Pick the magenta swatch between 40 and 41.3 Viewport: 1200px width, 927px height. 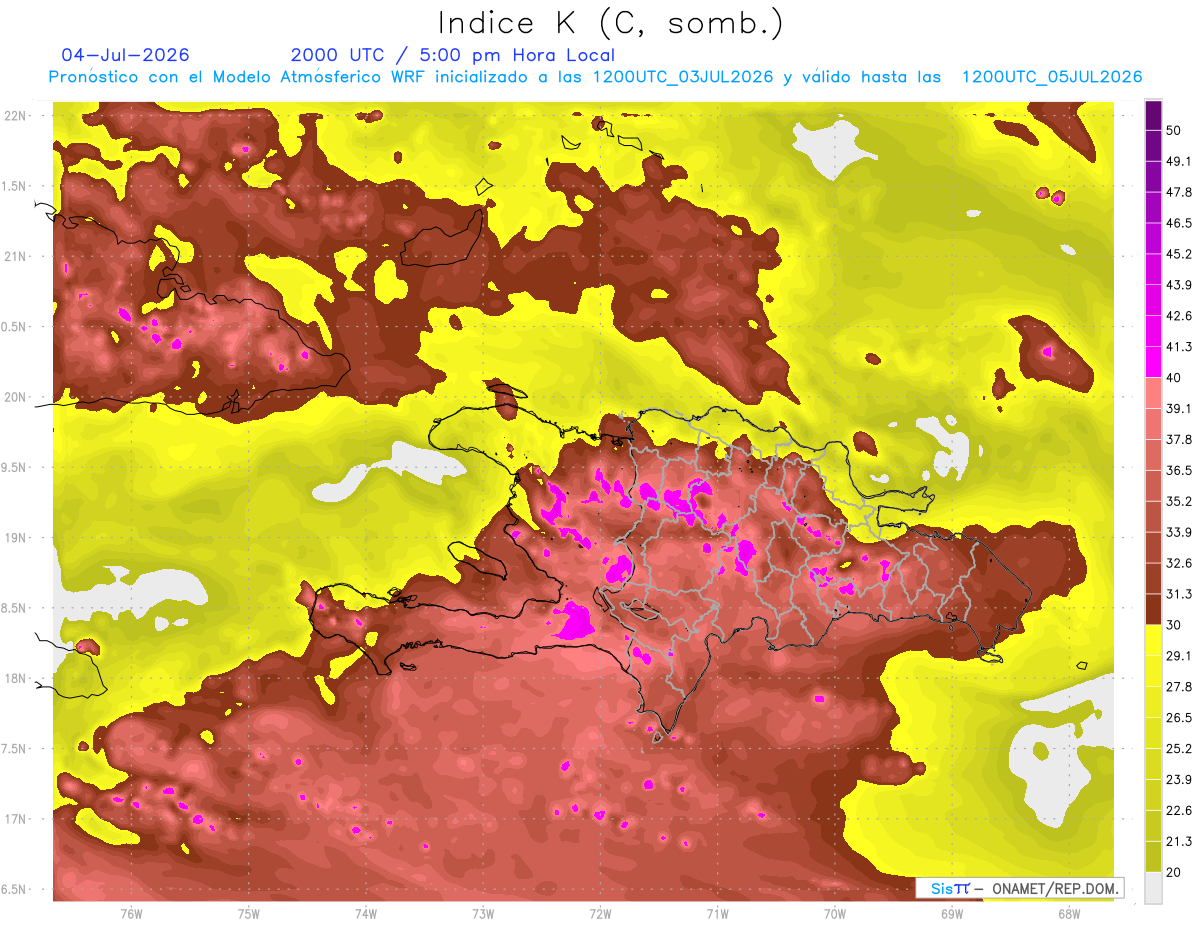click(x=1153, y=362)
